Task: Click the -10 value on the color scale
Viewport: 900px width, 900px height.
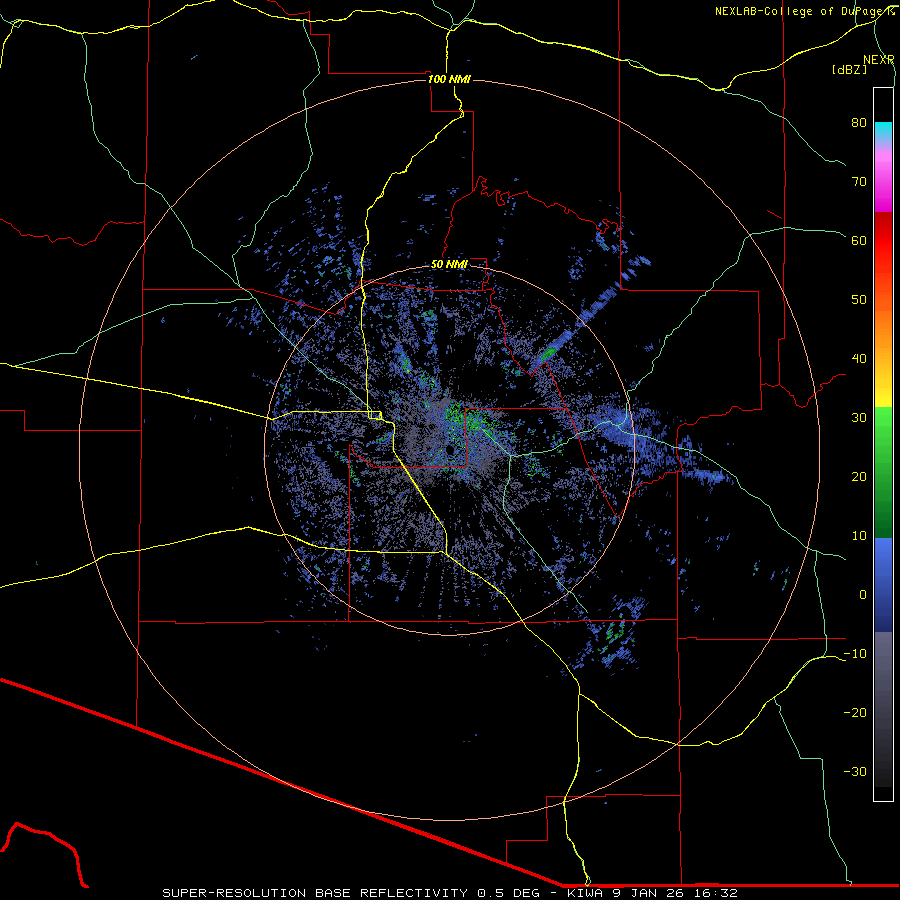Action: pyautogui.click(x=855, y=653)
